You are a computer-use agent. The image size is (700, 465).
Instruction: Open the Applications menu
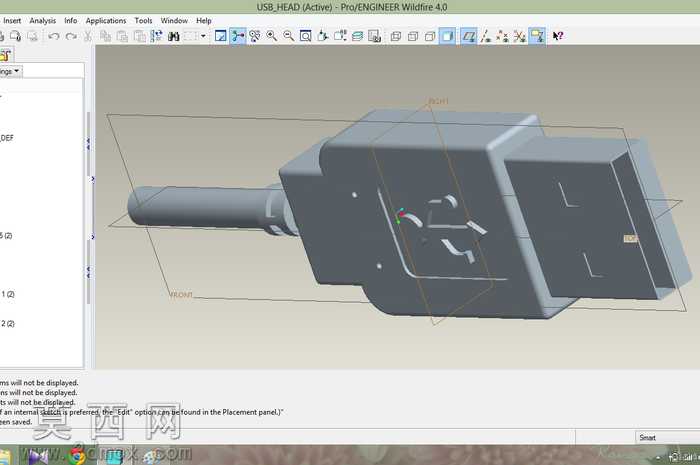point(106,21)
